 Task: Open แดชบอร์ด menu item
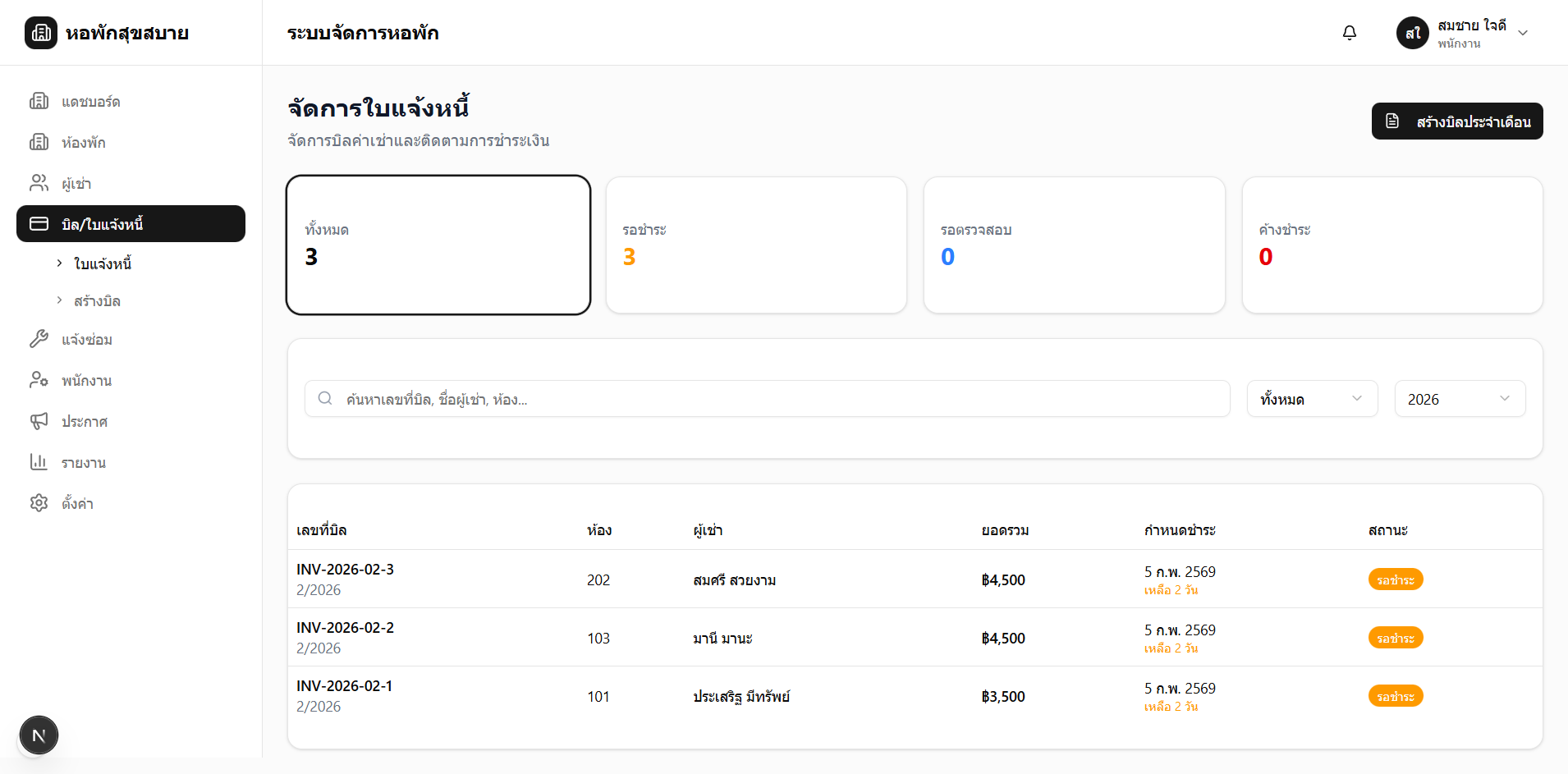point(131,101)
